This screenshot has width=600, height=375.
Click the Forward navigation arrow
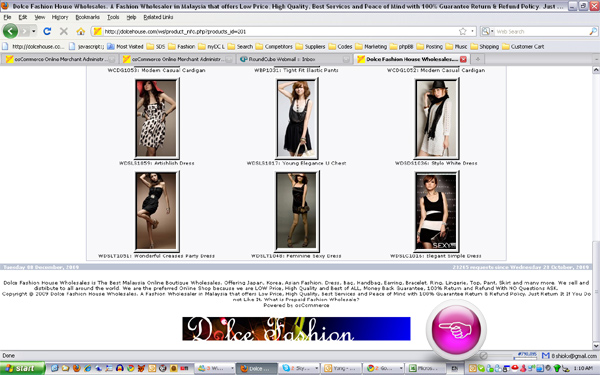tap(24, 31)
